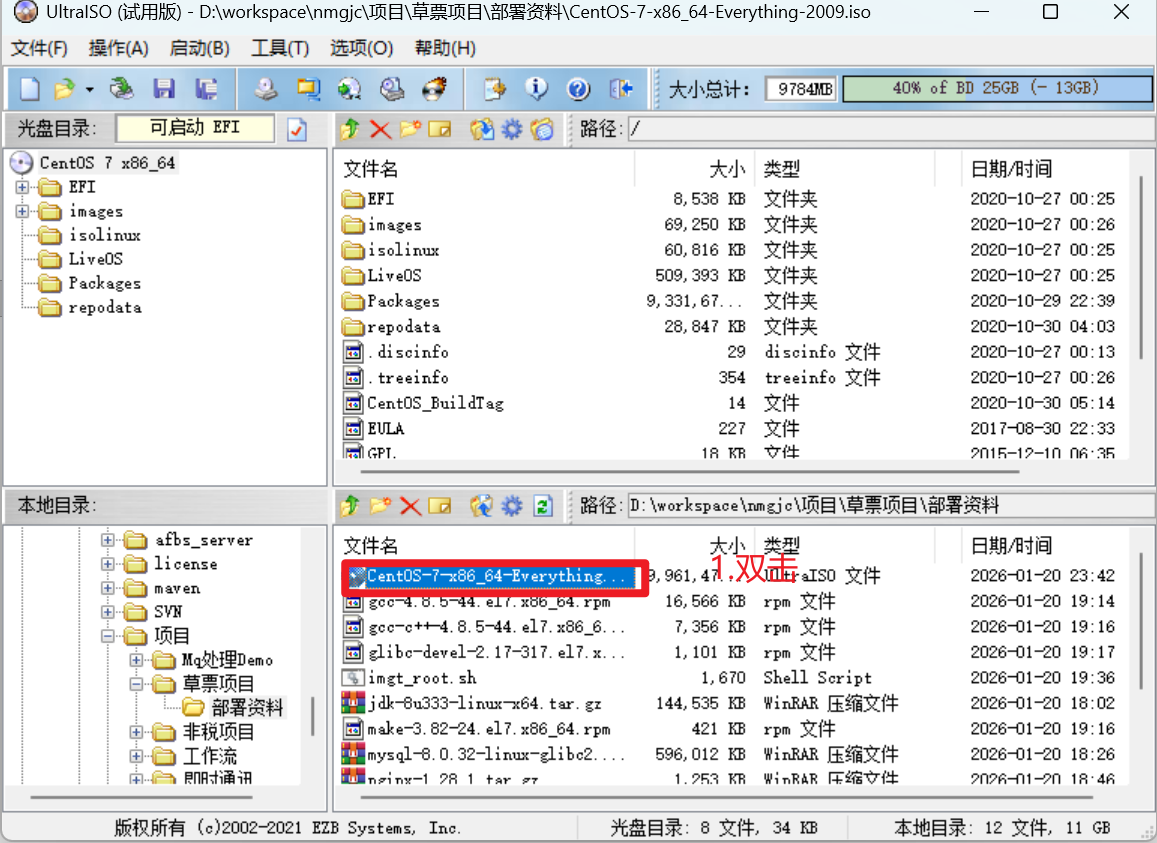Viewport: 1157px width, 843px height.
Task: Click the Convert image format icon
Action: click(x=308, y=89)
